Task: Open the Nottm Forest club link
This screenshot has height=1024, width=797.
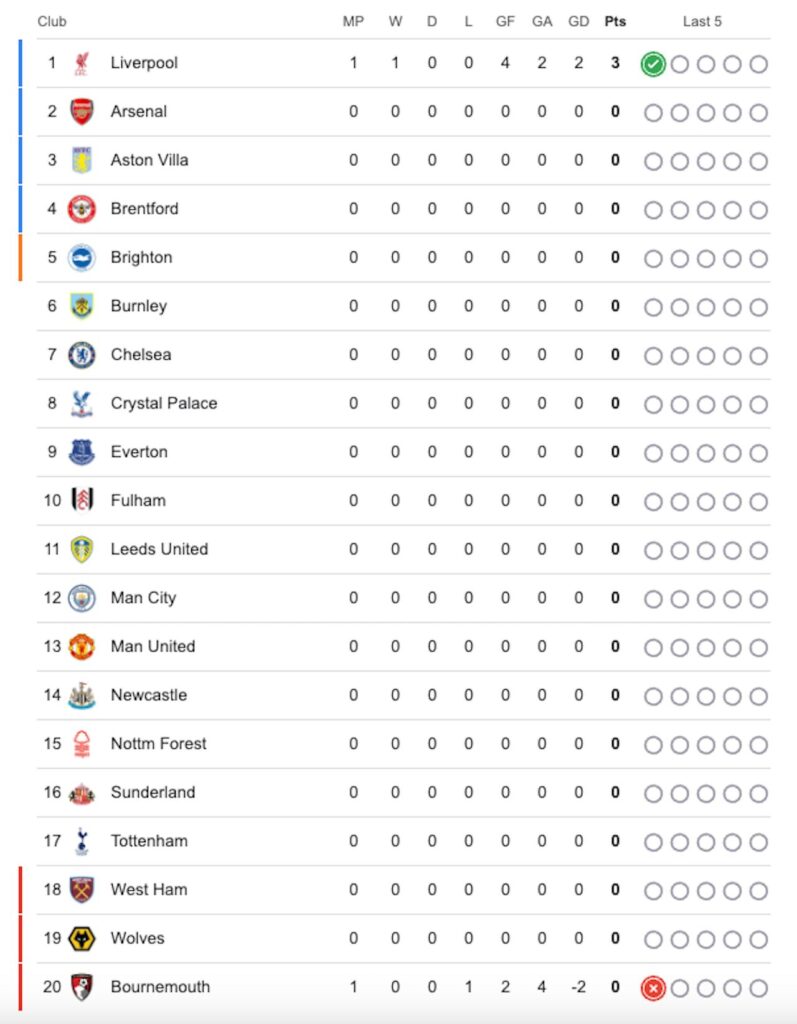Action: pyautogui.click(x=158, y=744)
